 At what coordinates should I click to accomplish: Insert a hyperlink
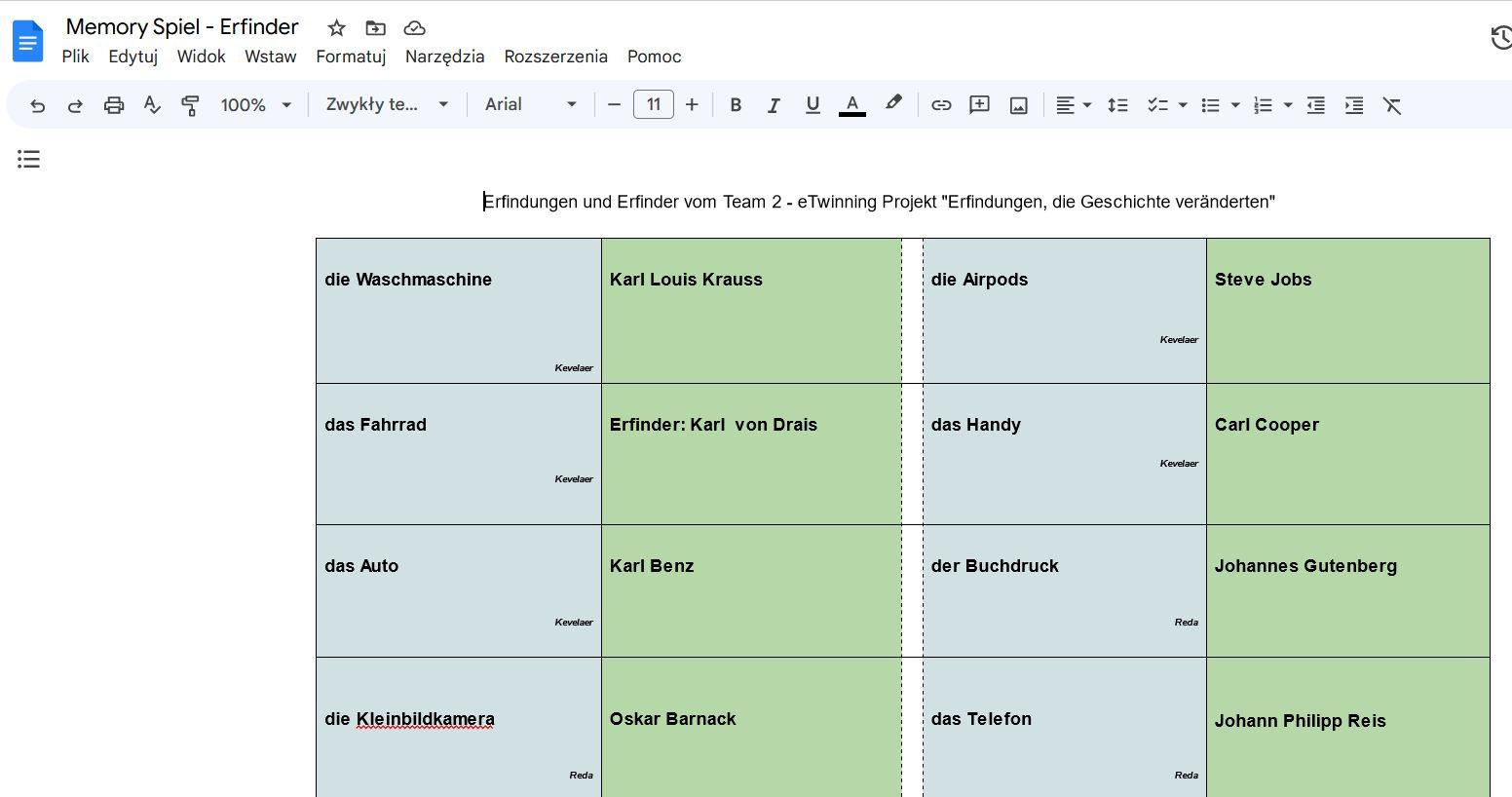coord(941,105)
